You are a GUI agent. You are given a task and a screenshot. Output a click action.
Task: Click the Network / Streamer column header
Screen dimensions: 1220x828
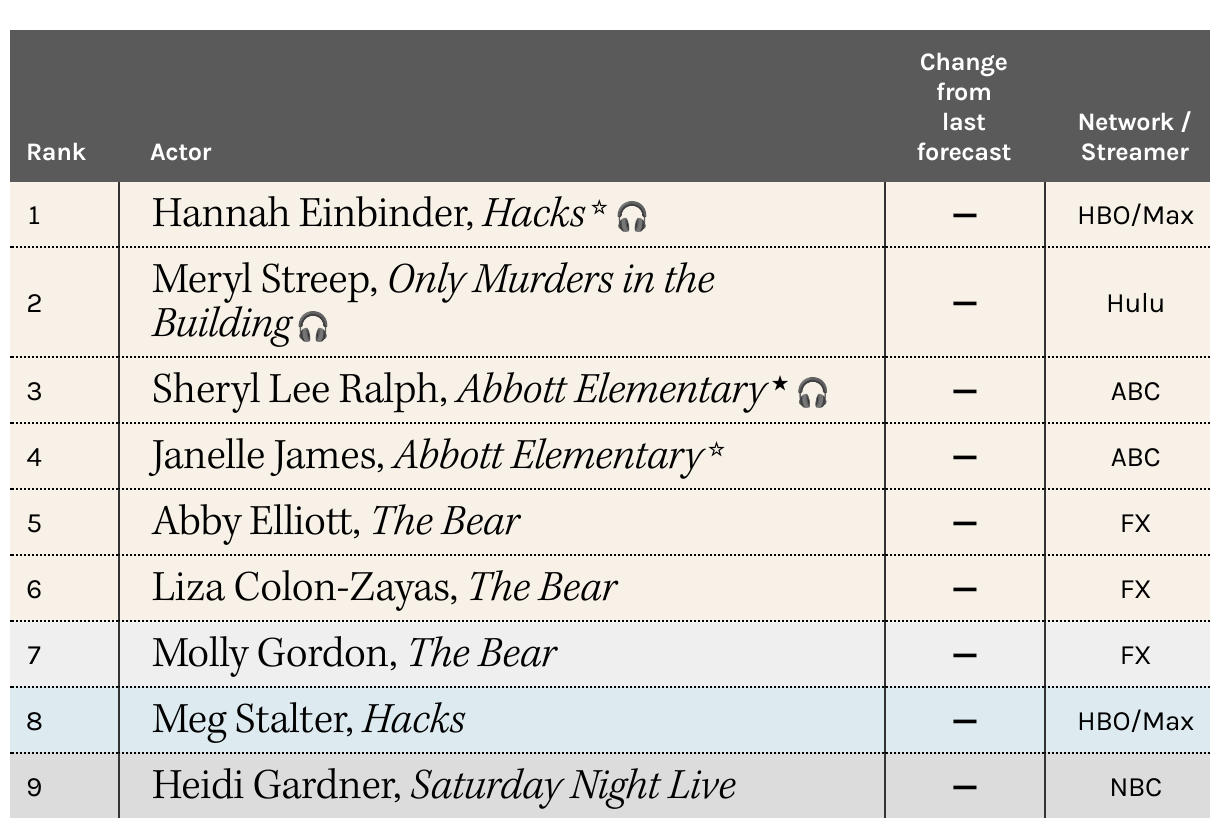click(1135, 137)
